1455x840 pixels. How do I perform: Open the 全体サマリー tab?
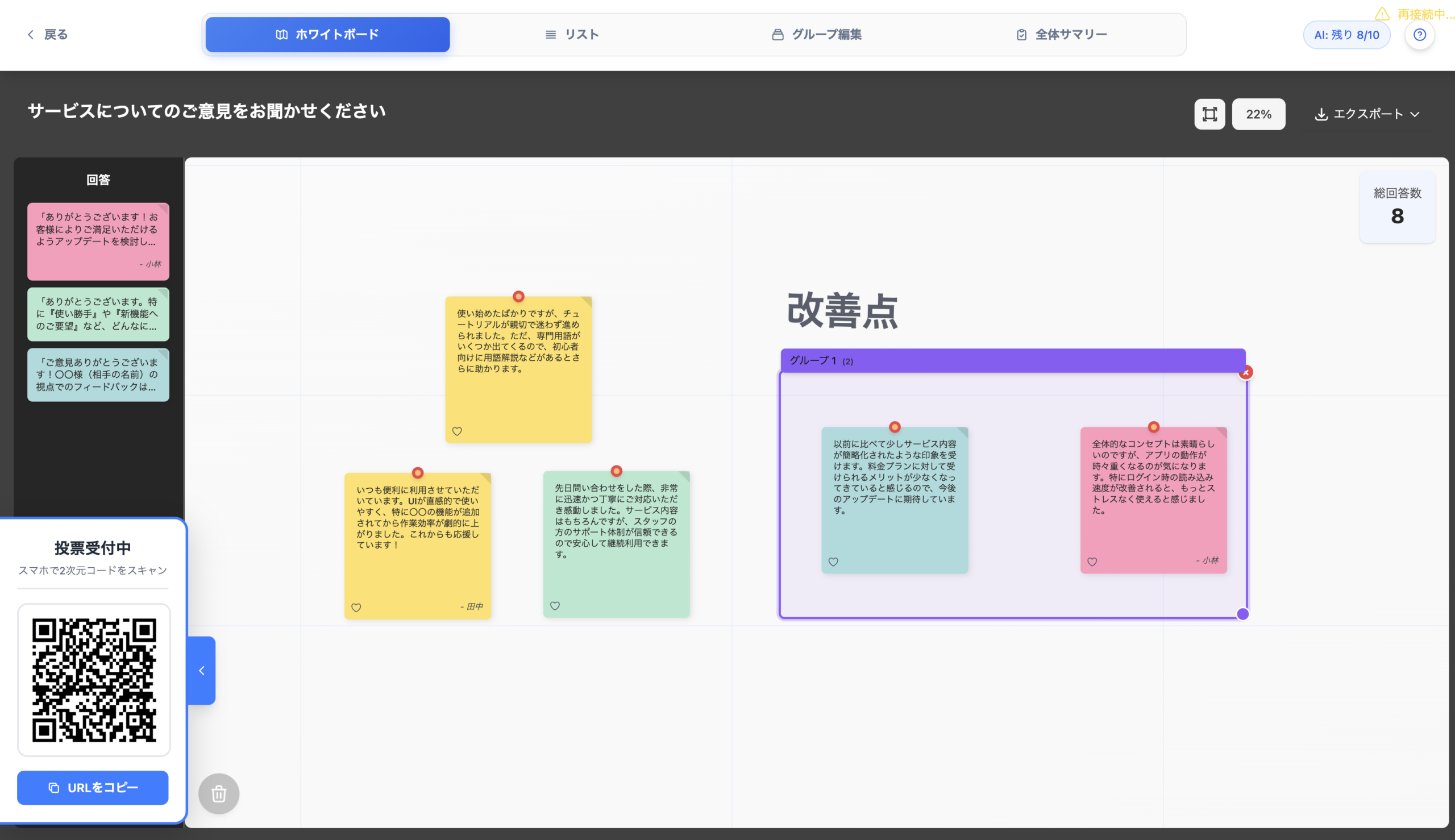(1070, 34)
